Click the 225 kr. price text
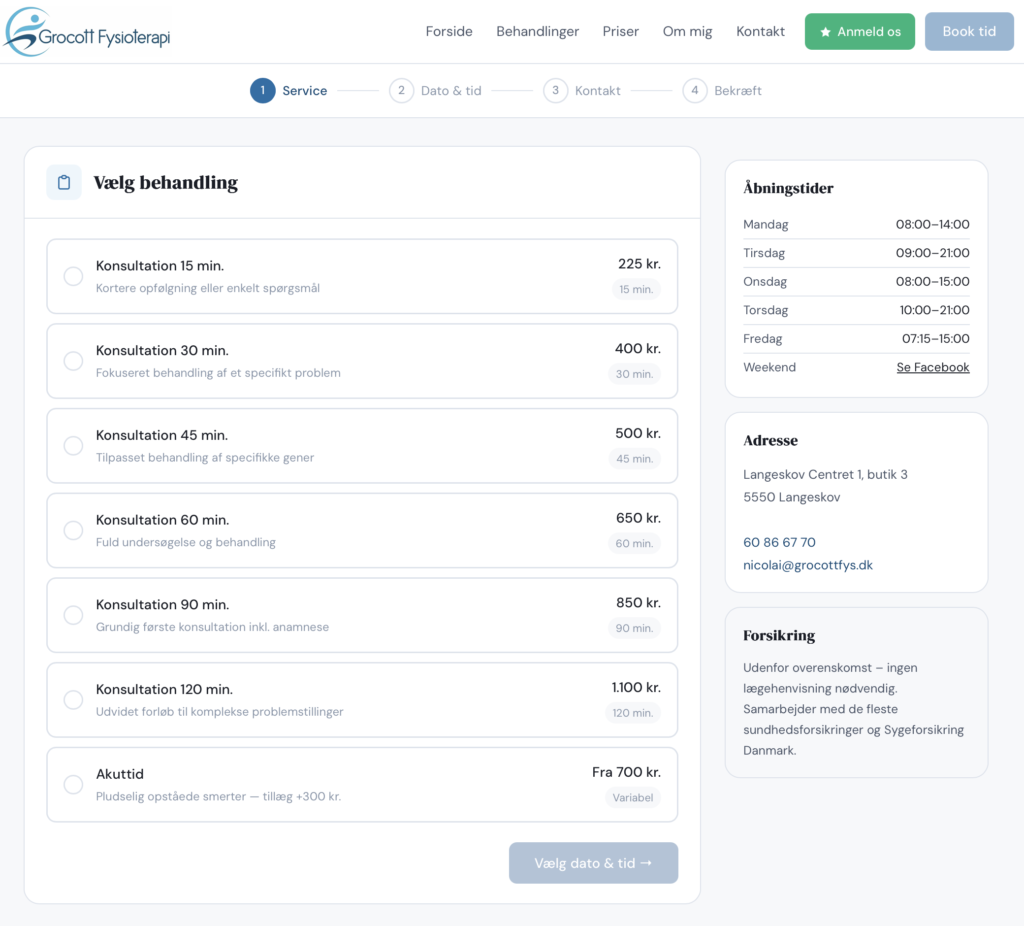 pos(639,264)
